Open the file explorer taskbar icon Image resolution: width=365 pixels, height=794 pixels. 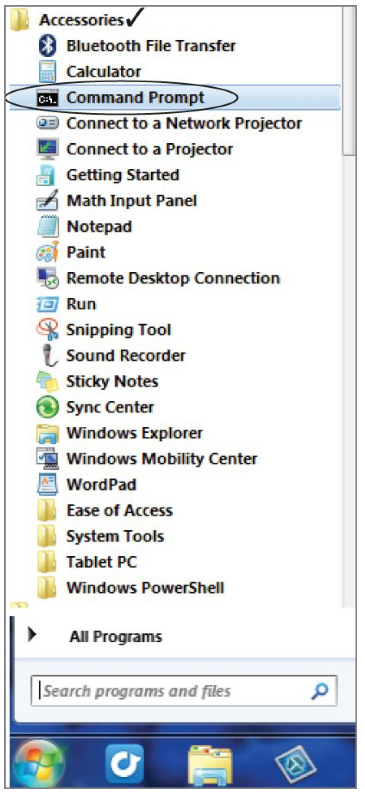[210, 765]
